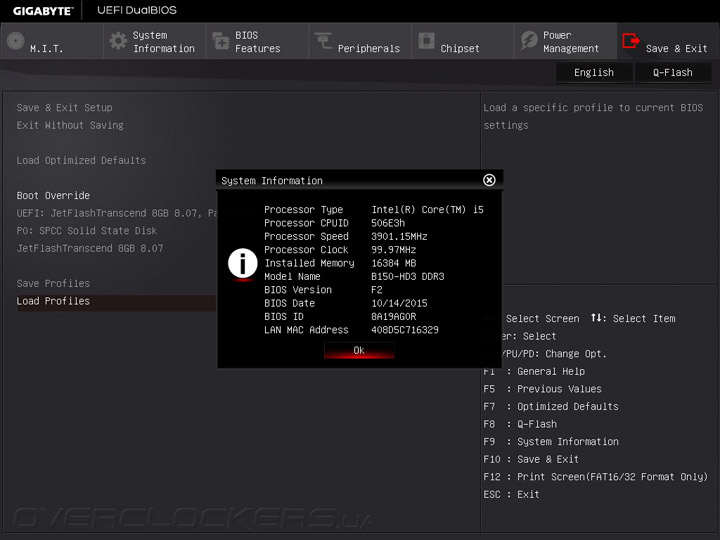The height and width of the screenshot is (540, 720).
Task: Click the F7 Optimized Defaults hint
Action: coord(551,406)
